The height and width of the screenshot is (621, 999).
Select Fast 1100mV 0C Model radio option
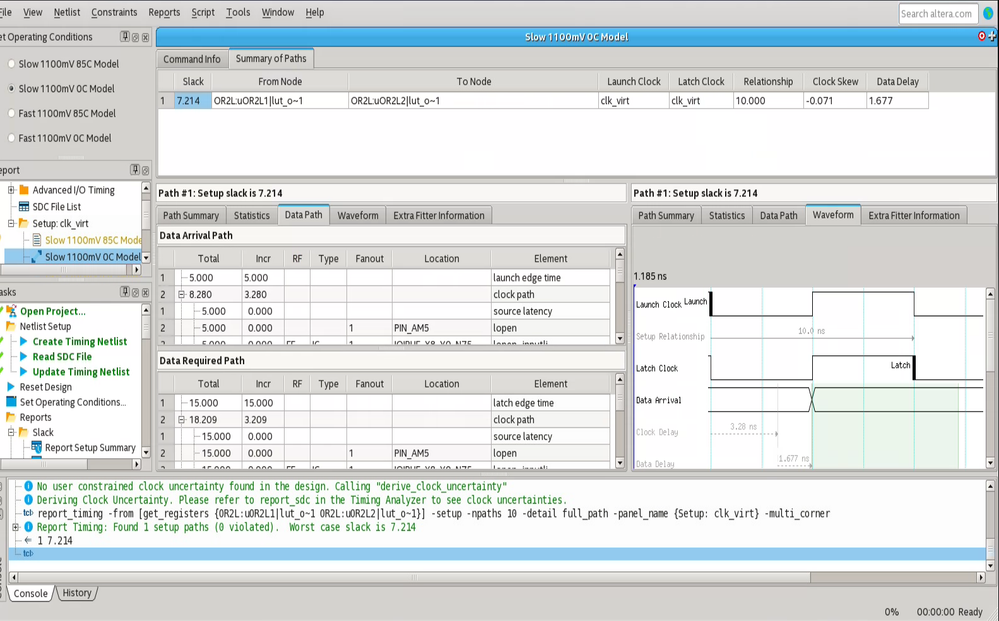point(11,139)
